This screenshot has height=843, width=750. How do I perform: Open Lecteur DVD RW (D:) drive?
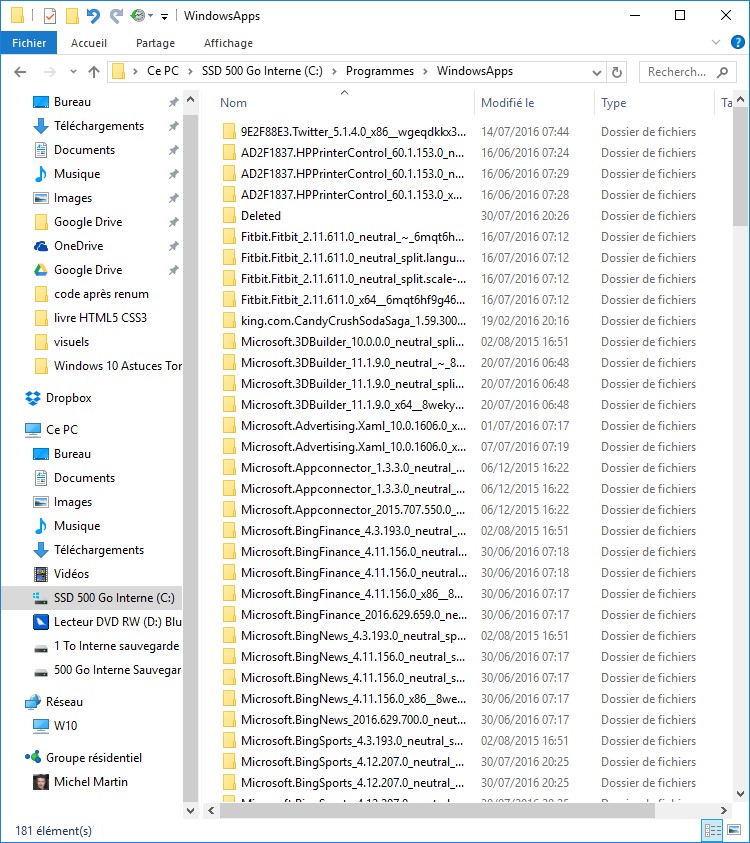pos(117,621)
